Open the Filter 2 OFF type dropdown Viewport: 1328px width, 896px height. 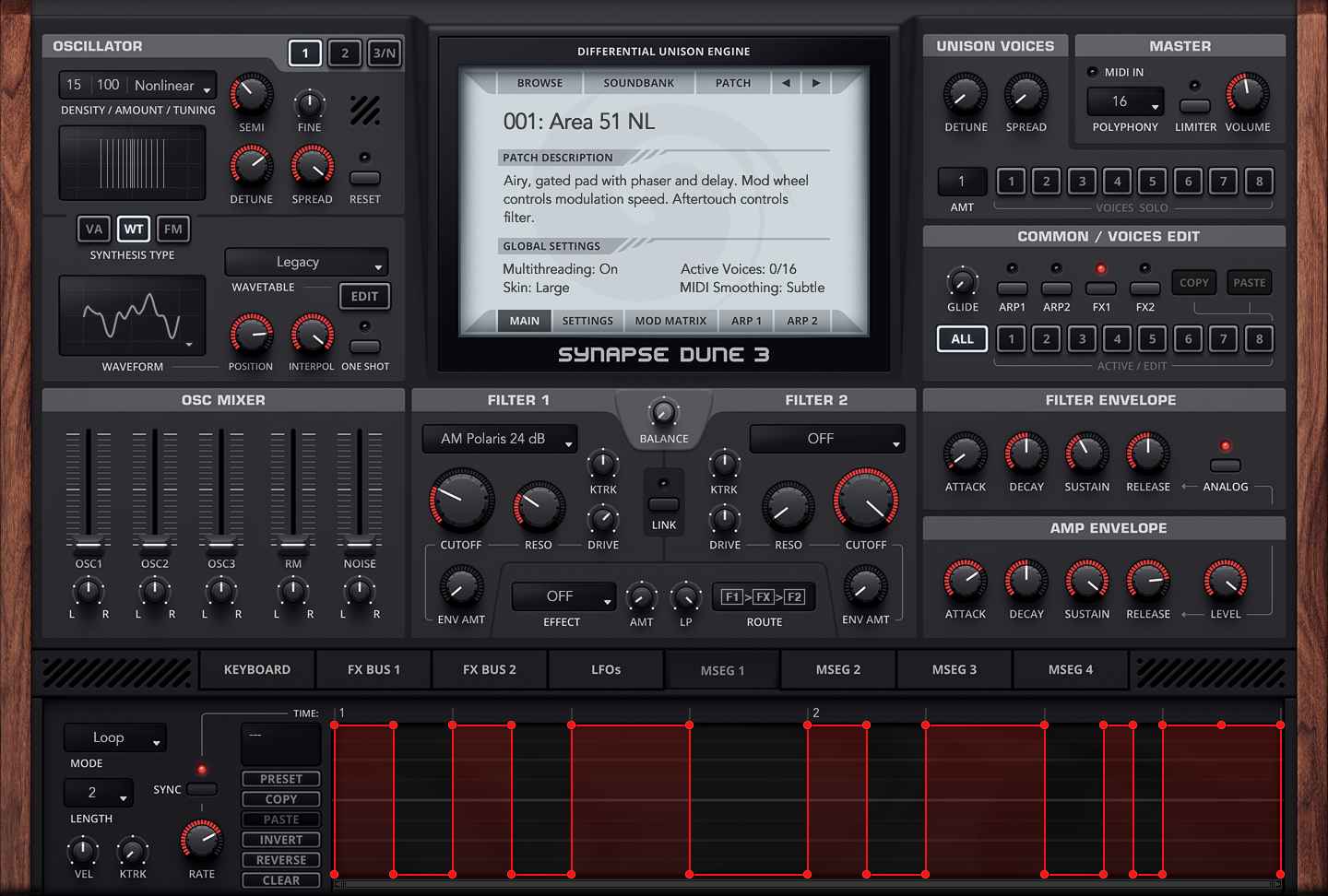(827, 439)
